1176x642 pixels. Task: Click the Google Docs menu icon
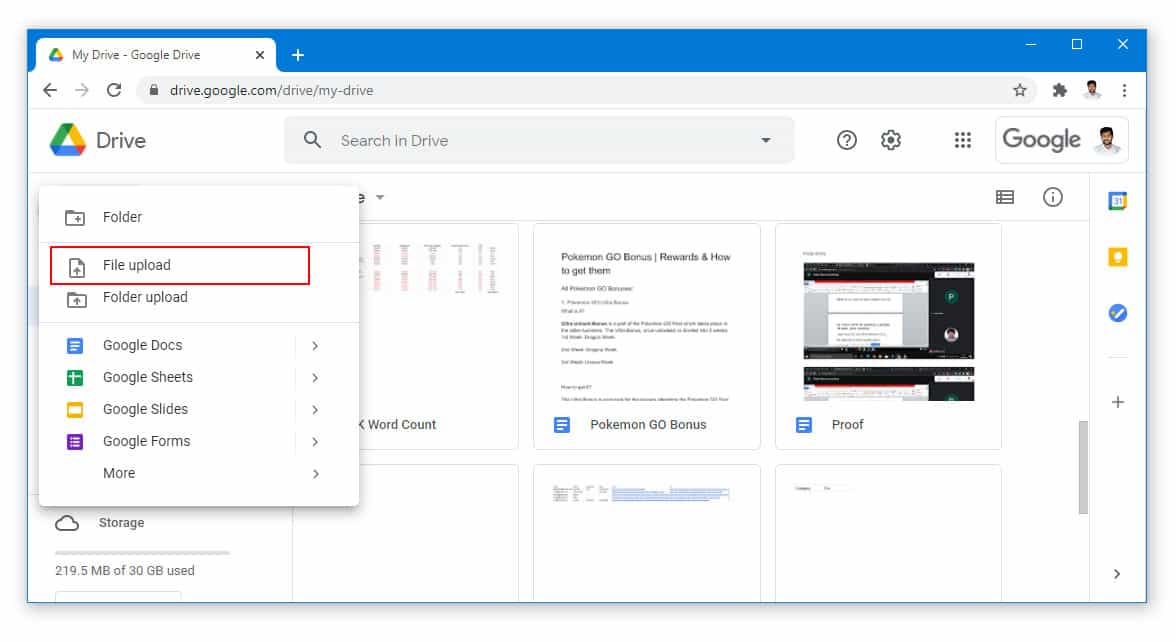tap(75, 346)
